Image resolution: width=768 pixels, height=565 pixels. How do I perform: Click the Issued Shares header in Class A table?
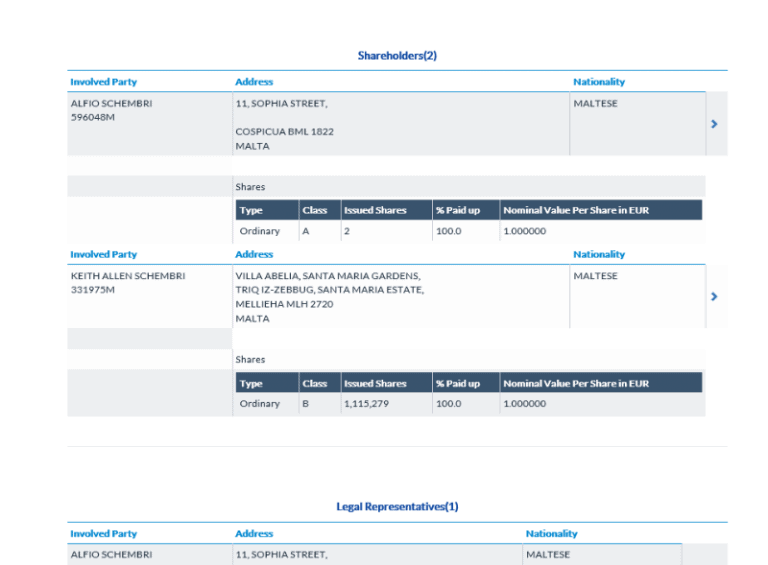click(375, 211)
